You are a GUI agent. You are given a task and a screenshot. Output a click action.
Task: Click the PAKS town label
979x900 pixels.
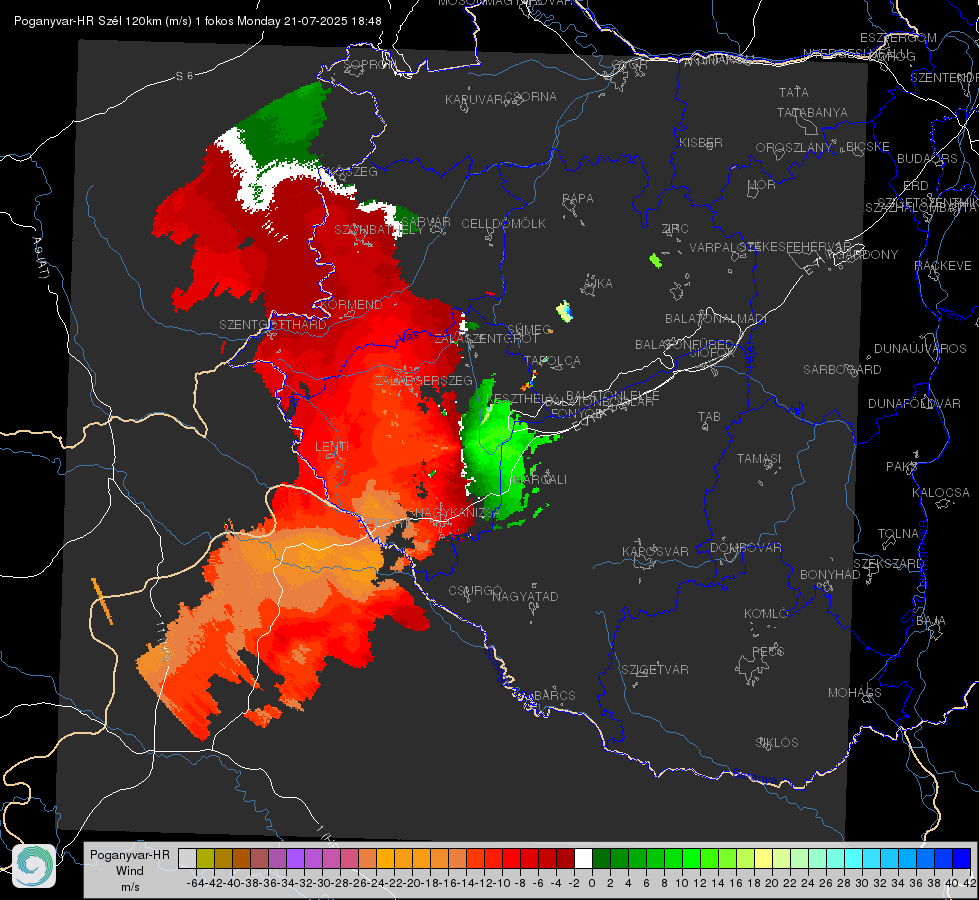click(x=902, y=467)
